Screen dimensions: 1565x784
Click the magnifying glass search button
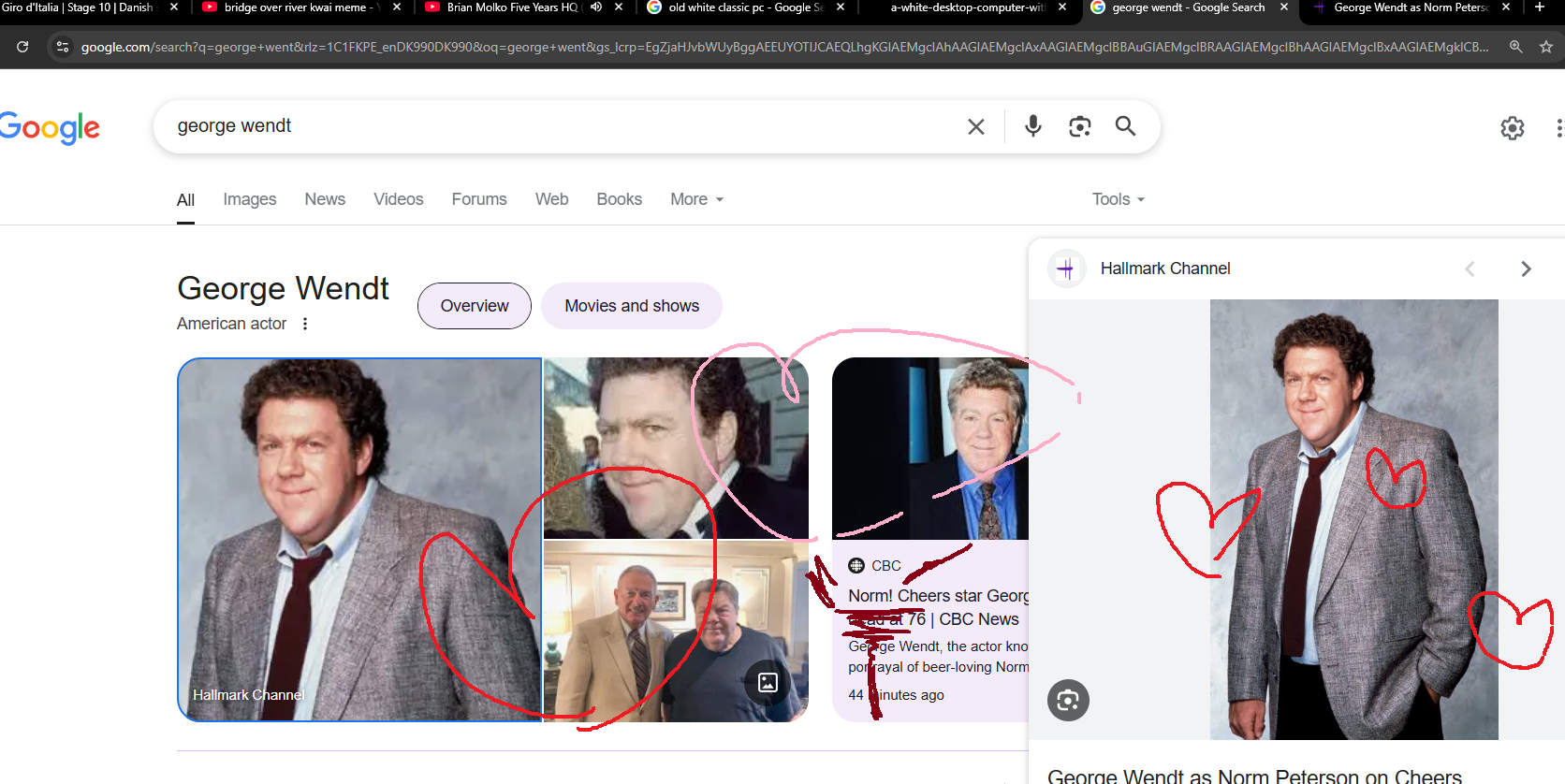pyautogui.click(x=1125, y=126)
